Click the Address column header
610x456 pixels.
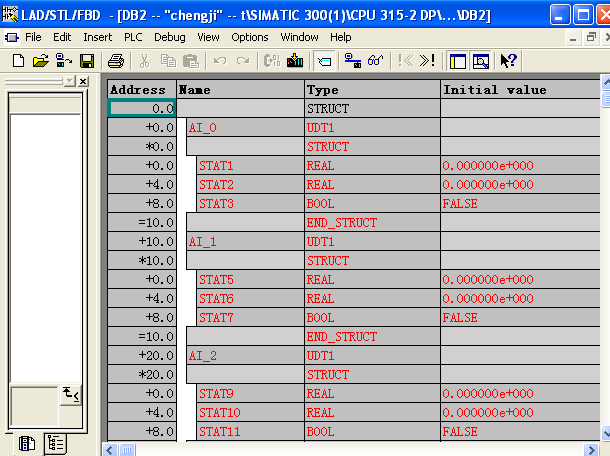tap(142, 89)
